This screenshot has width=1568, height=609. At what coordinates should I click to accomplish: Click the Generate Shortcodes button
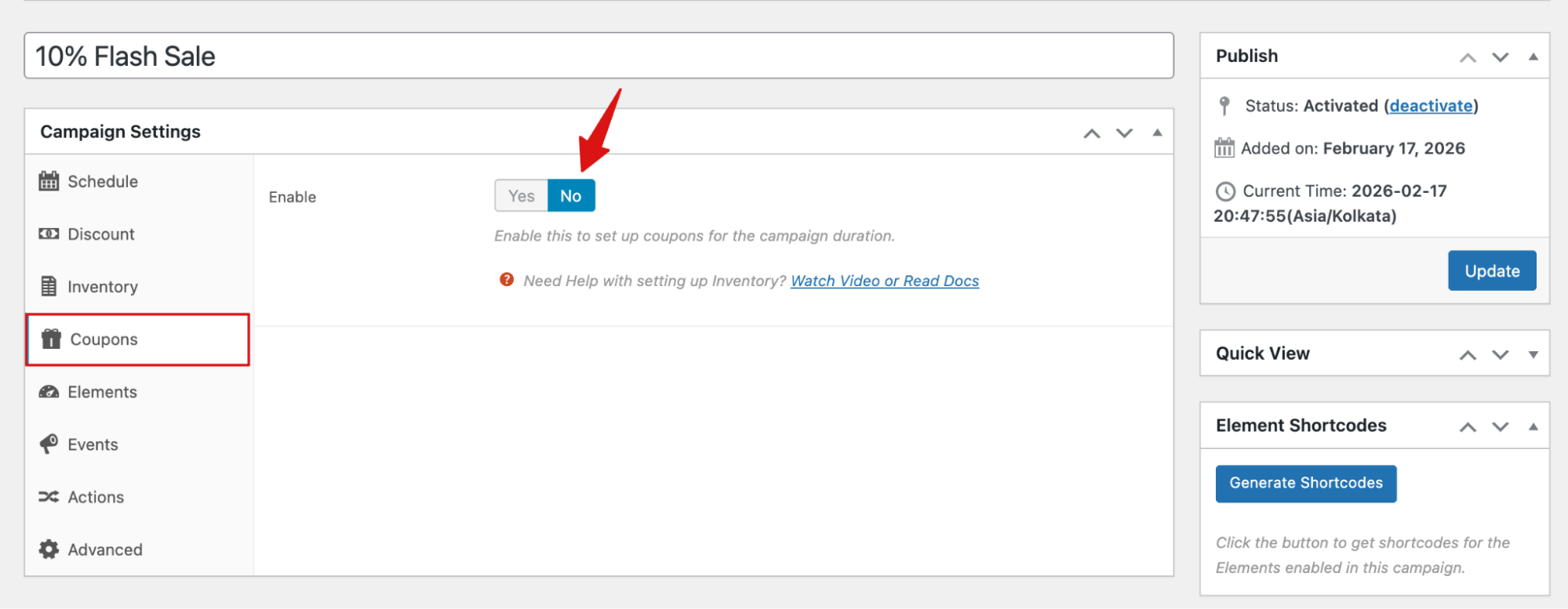pos(1305,484)
